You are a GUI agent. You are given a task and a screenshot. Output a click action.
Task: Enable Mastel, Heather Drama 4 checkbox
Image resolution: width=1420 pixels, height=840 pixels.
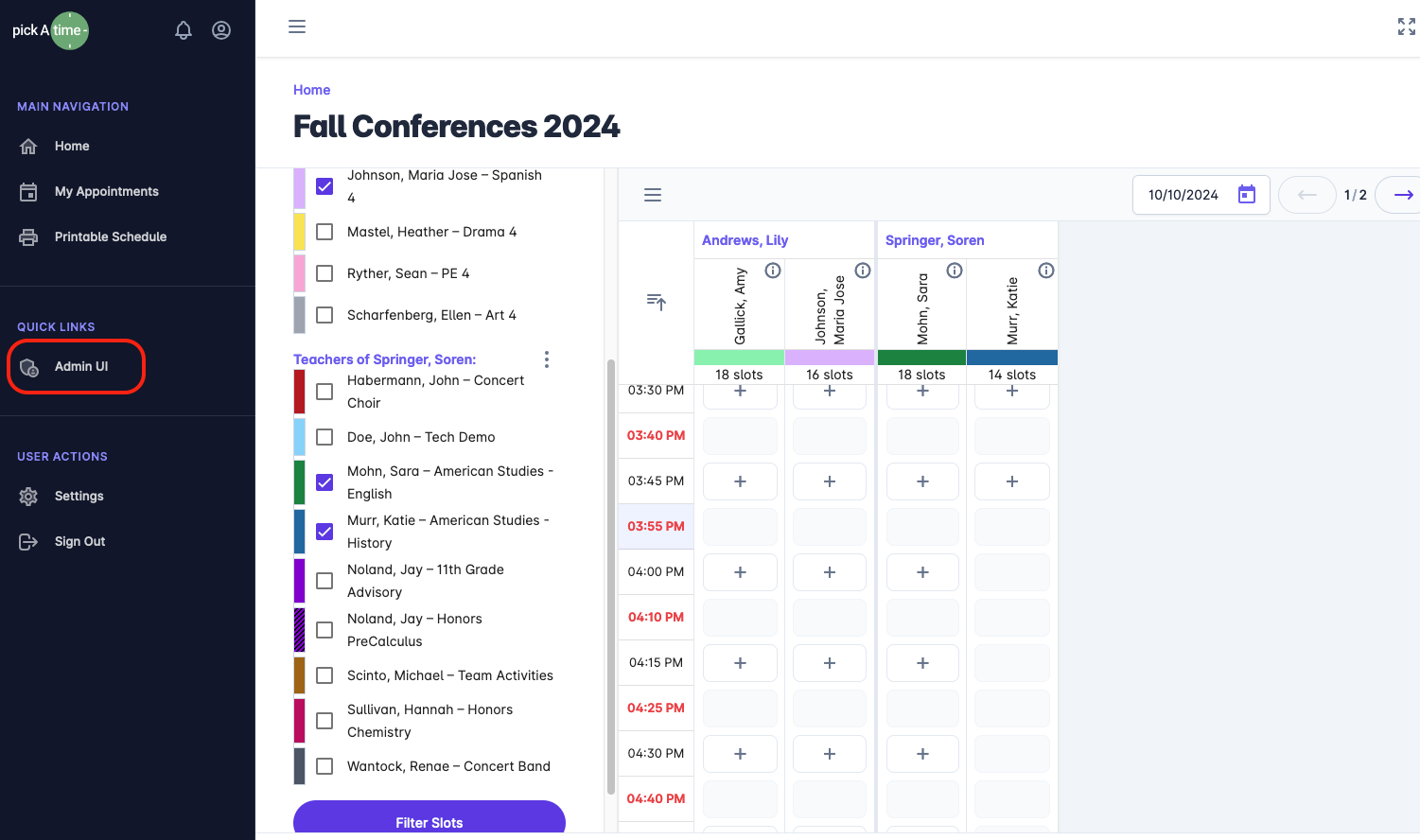[x=324, y=232]
